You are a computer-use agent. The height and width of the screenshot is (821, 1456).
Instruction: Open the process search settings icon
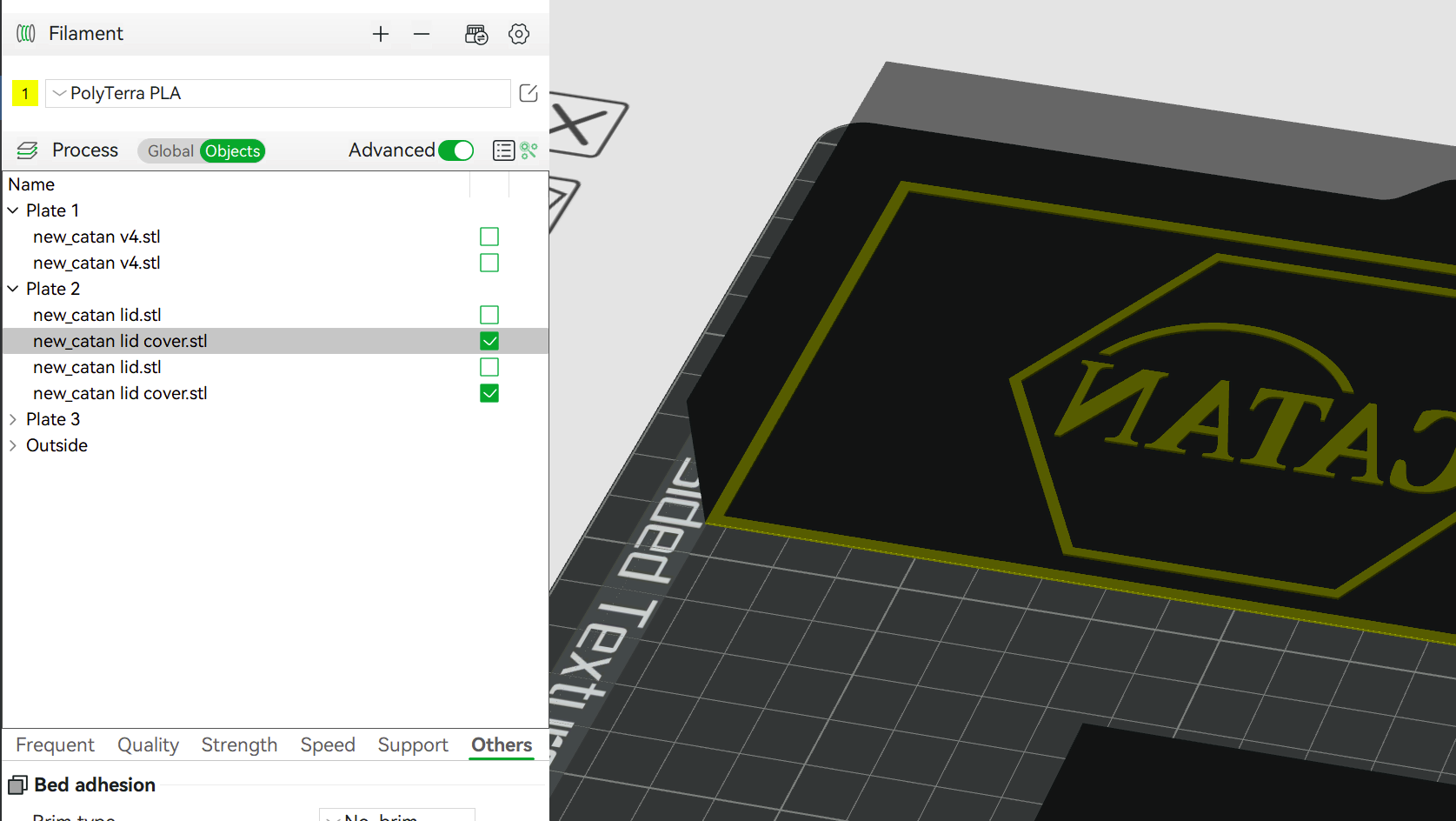click(529, 150)
